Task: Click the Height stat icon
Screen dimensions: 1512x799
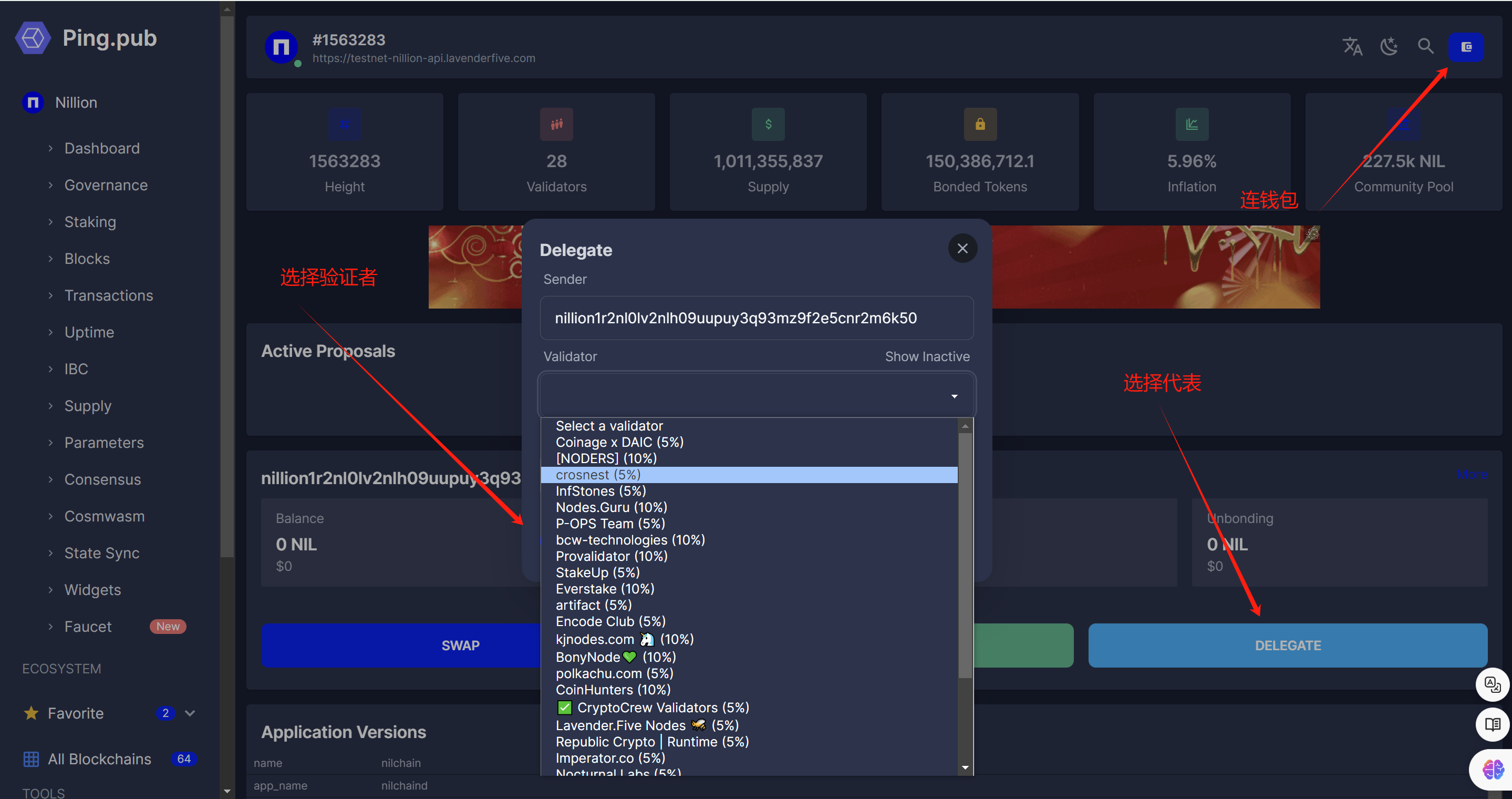Action: (x=345, y=124)
